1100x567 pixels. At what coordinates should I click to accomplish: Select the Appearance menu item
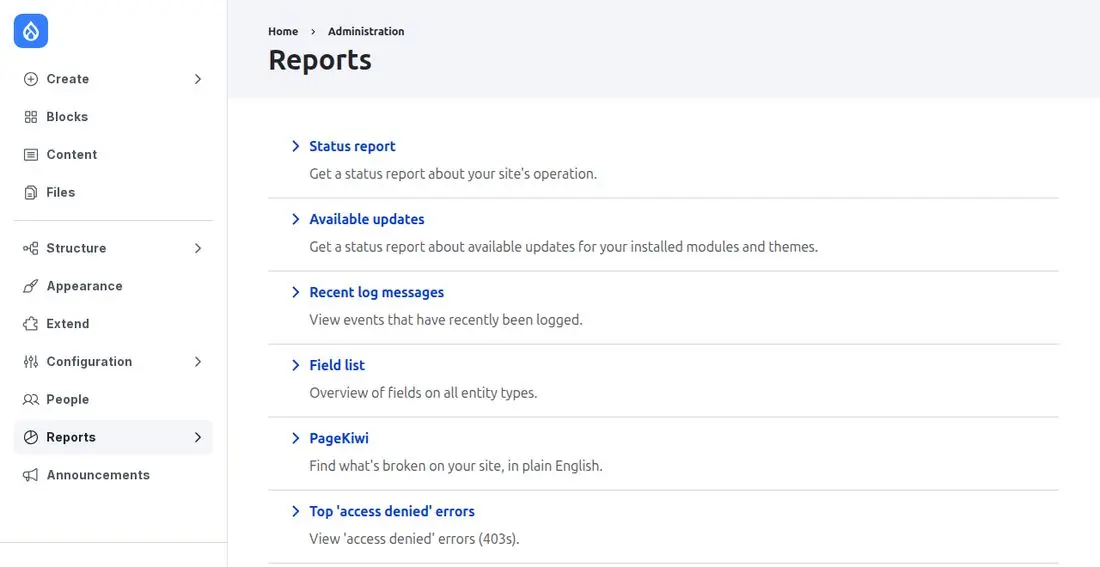coord(113,286)
